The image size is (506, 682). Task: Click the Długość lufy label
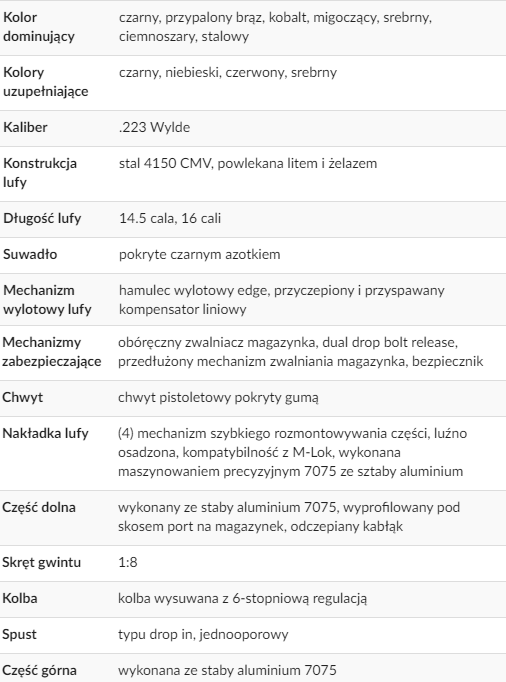[42, 218]
